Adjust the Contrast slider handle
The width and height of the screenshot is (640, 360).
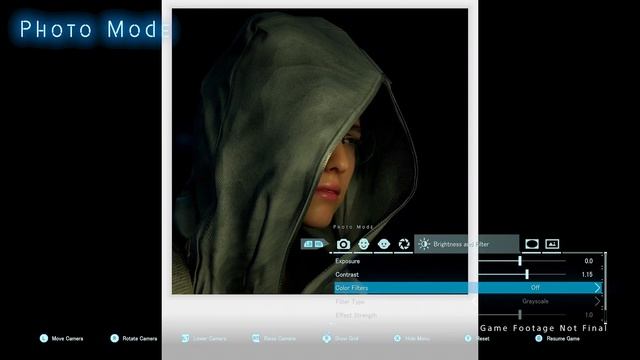pos(527,274)
